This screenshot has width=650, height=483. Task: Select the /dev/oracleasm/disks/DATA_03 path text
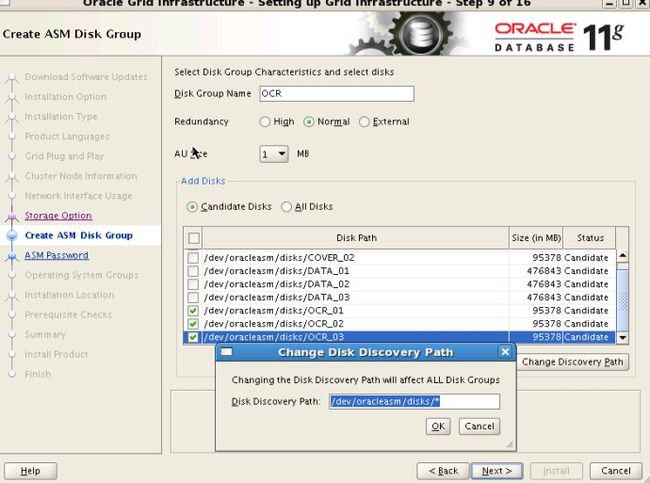click(x=276, y=297)
